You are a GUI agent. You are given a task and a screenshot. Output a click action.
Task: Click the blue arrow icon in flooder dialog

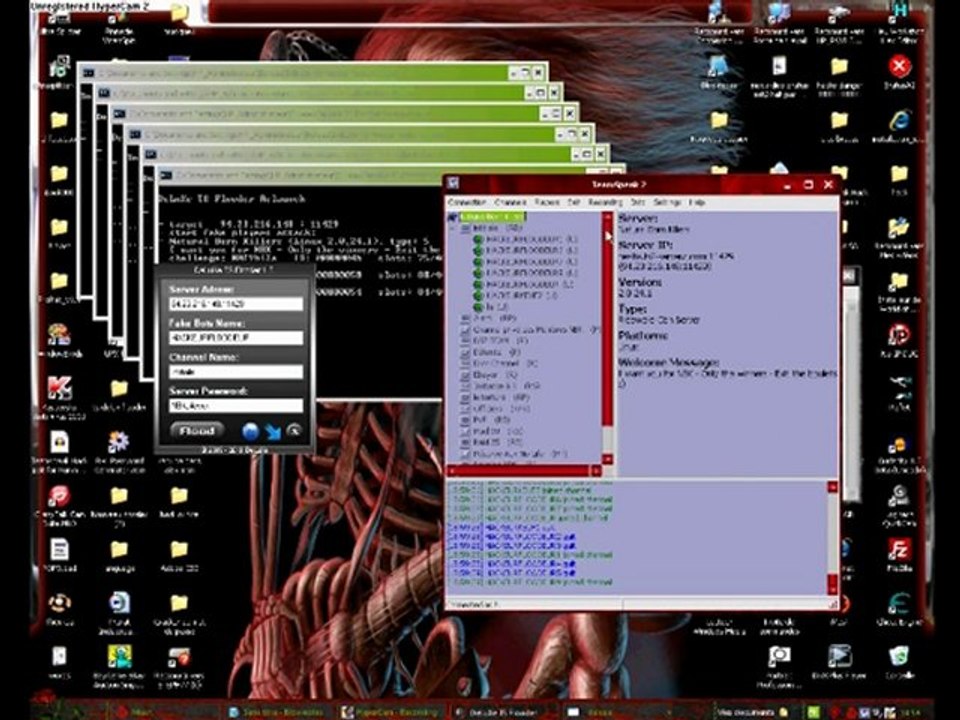(272, 432)
